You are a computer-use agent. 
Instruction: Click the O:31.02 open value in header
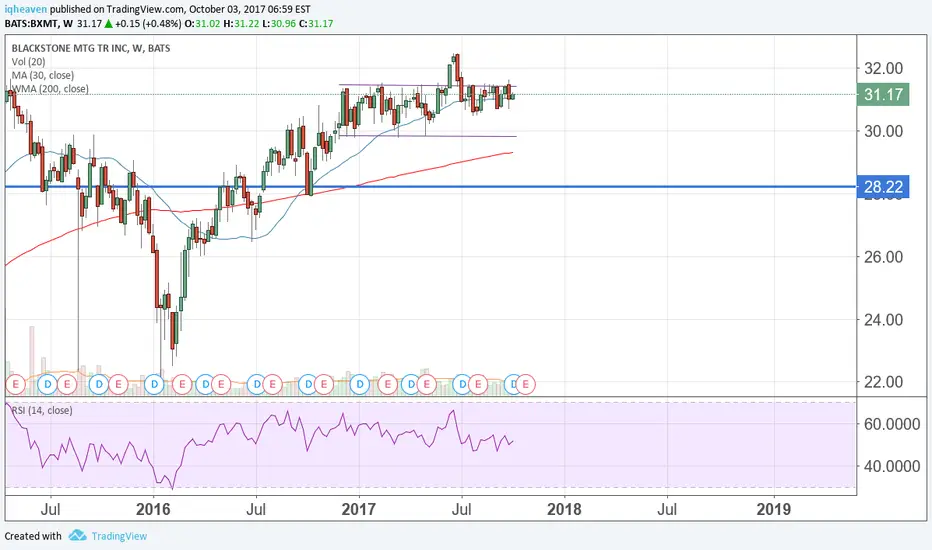(x=202, y=24)
